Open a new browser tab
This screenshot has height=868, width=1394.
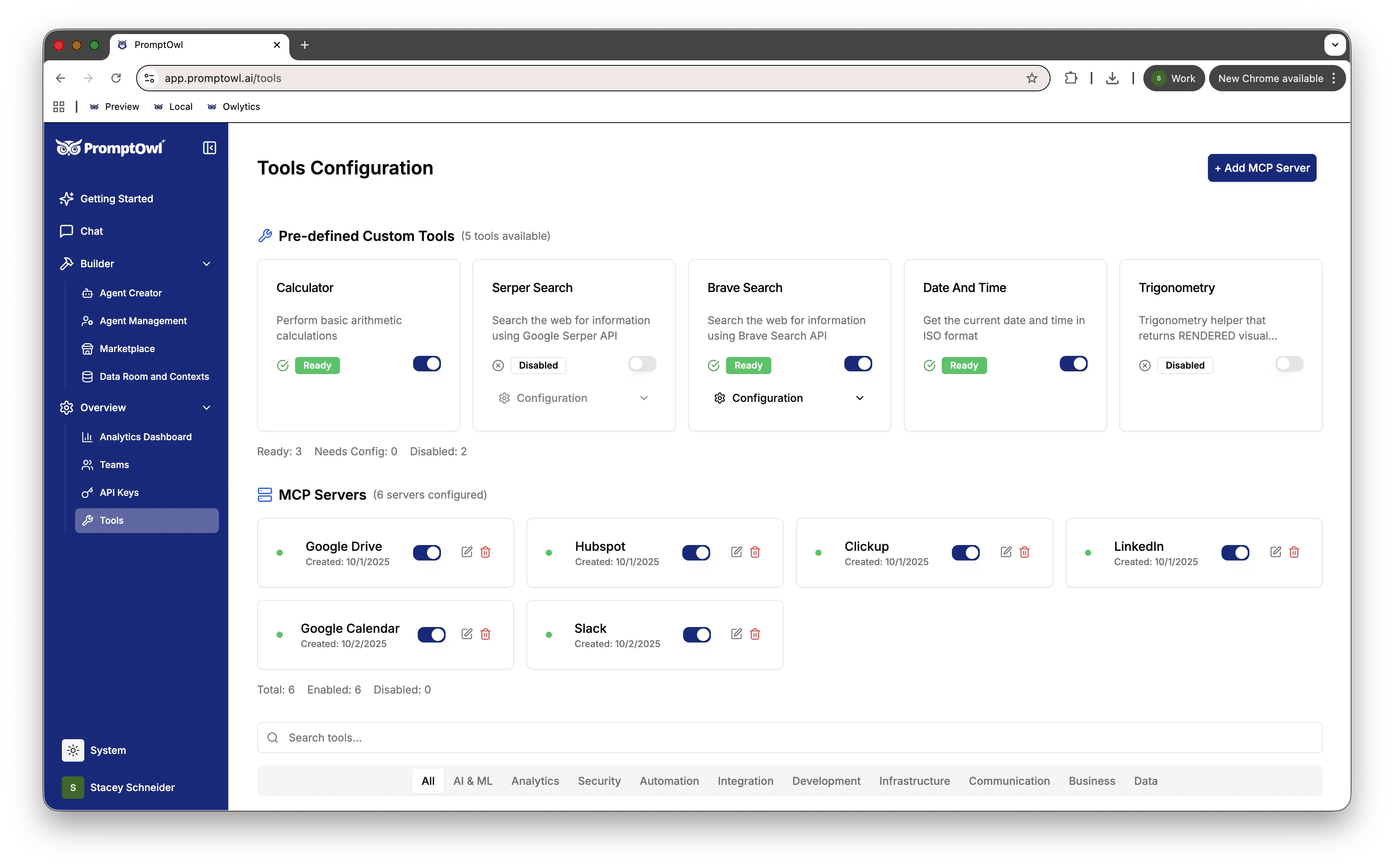305,45
